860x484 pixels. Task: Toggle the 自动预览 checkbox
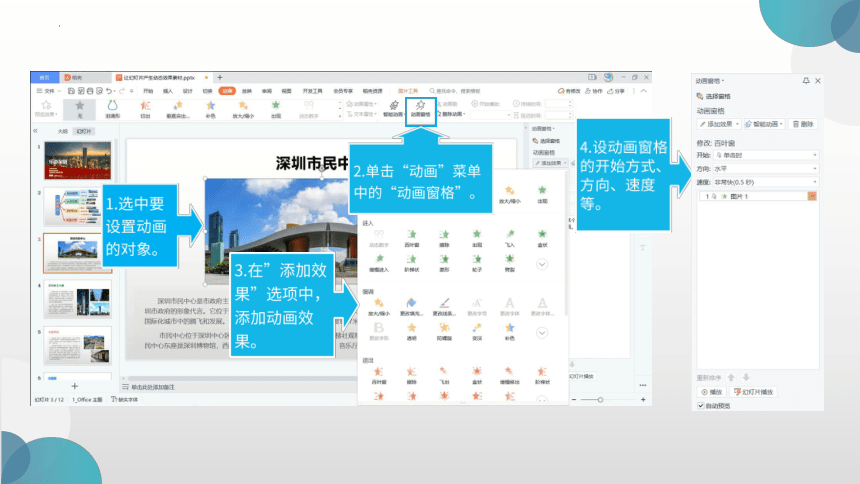[701, 406]
